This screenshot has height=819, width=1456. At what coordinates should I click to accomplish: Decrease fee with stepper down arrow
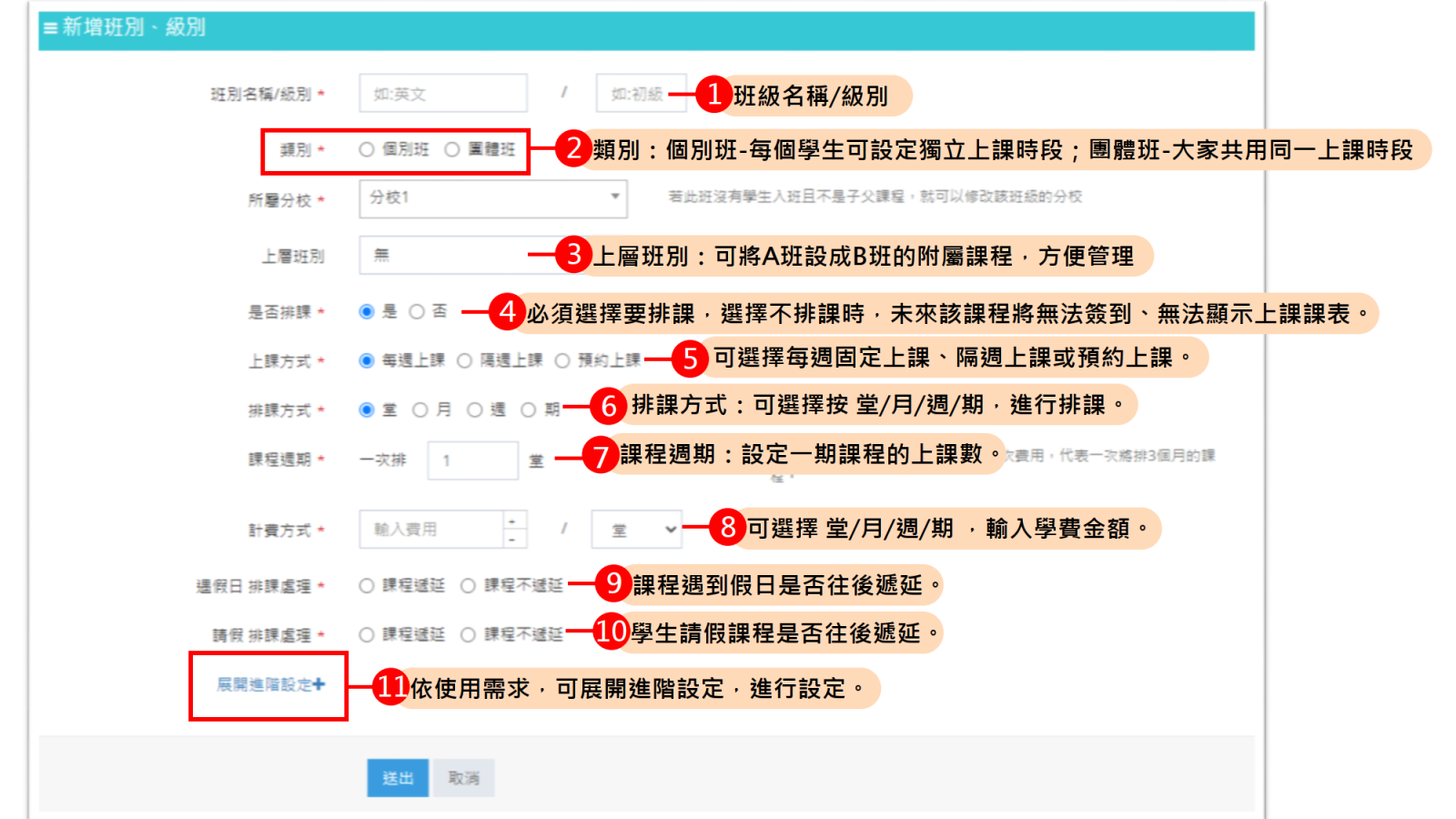click(513, 539)
